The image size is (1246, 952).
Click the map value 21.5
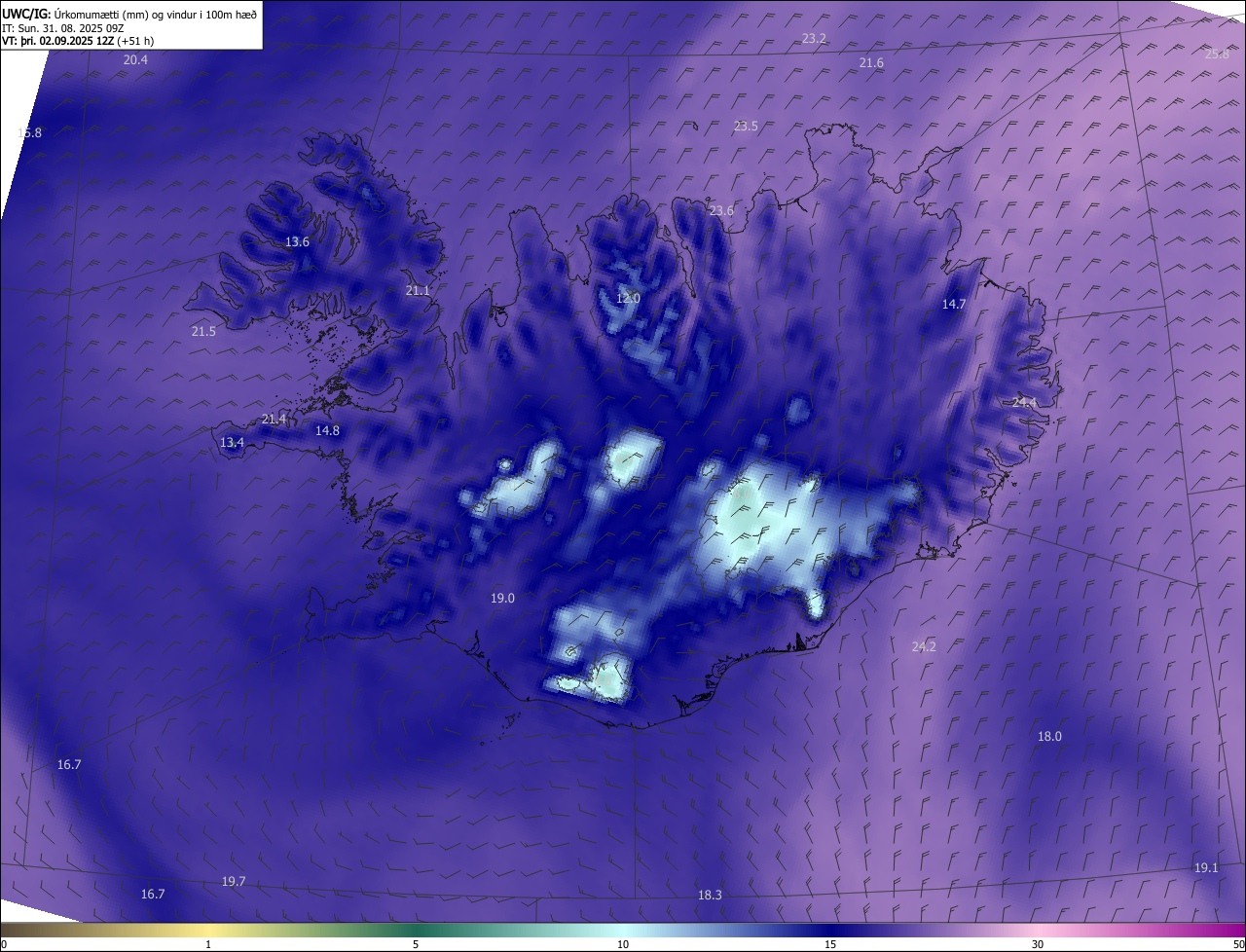[x=203, y=332]
